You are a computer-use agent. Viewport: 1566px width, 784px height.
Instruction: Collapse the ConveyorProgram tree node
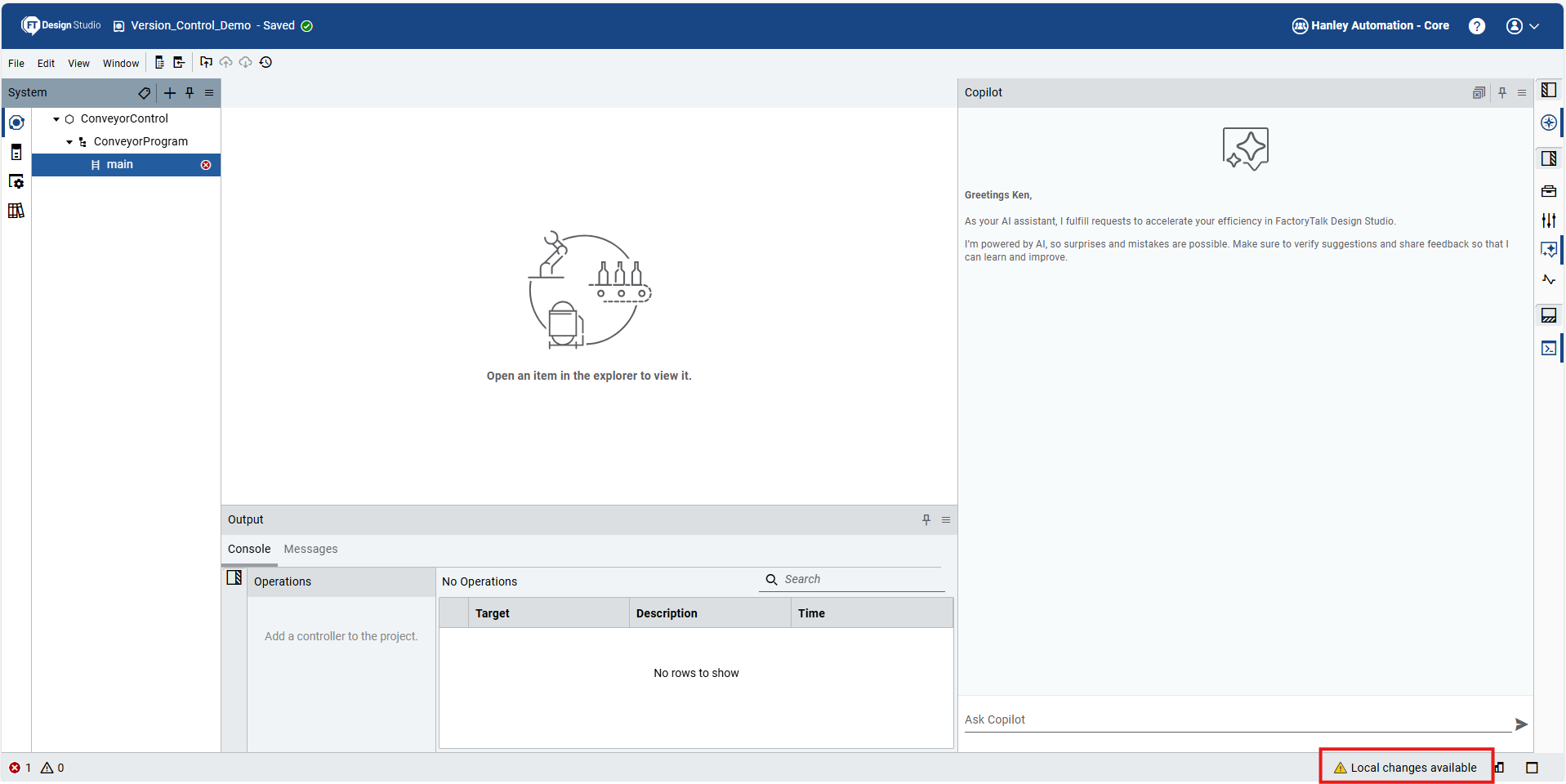pos(69,142)
